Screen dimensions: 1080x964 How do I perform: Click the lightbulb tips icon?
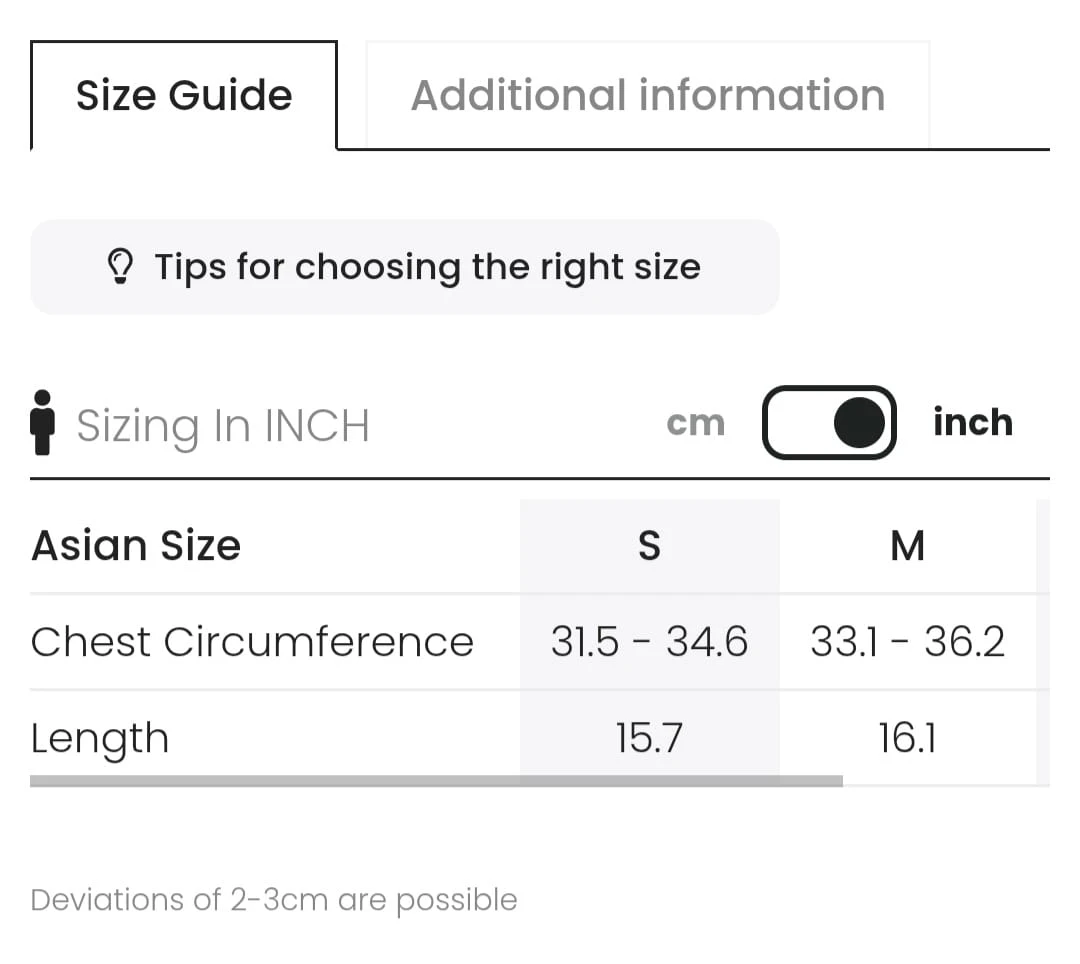(120, 267)
